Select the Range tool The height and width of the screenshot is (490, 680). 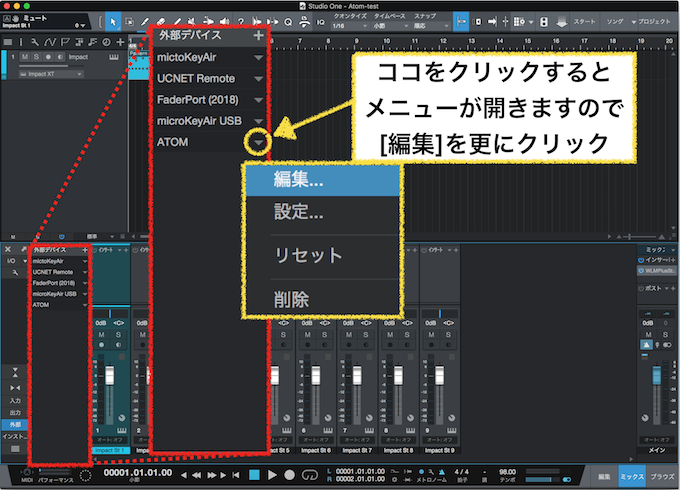129,22
